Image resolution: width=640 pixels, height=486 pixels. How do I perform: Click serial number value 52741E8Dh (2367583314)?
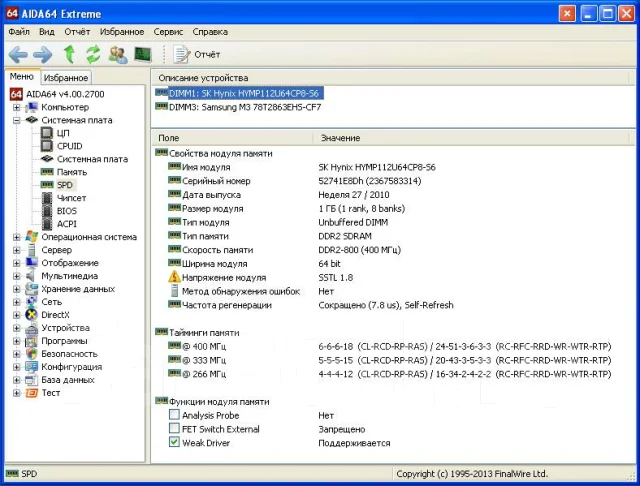coord(370,181)
